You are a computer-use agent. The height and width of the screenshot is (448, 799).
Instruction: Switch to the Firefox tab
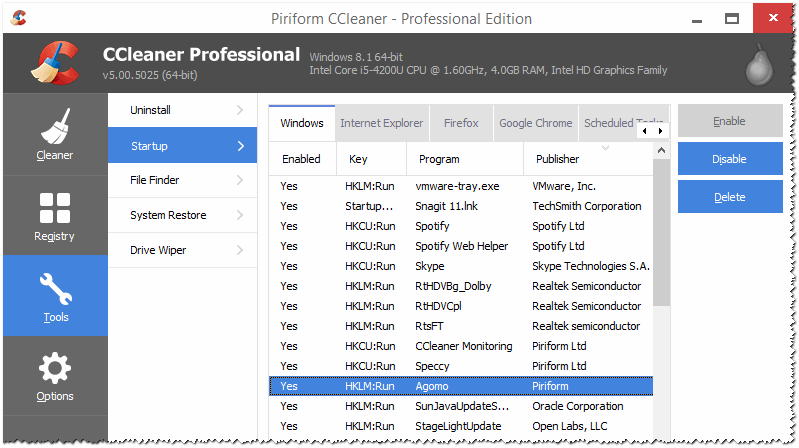pos(461,123)
